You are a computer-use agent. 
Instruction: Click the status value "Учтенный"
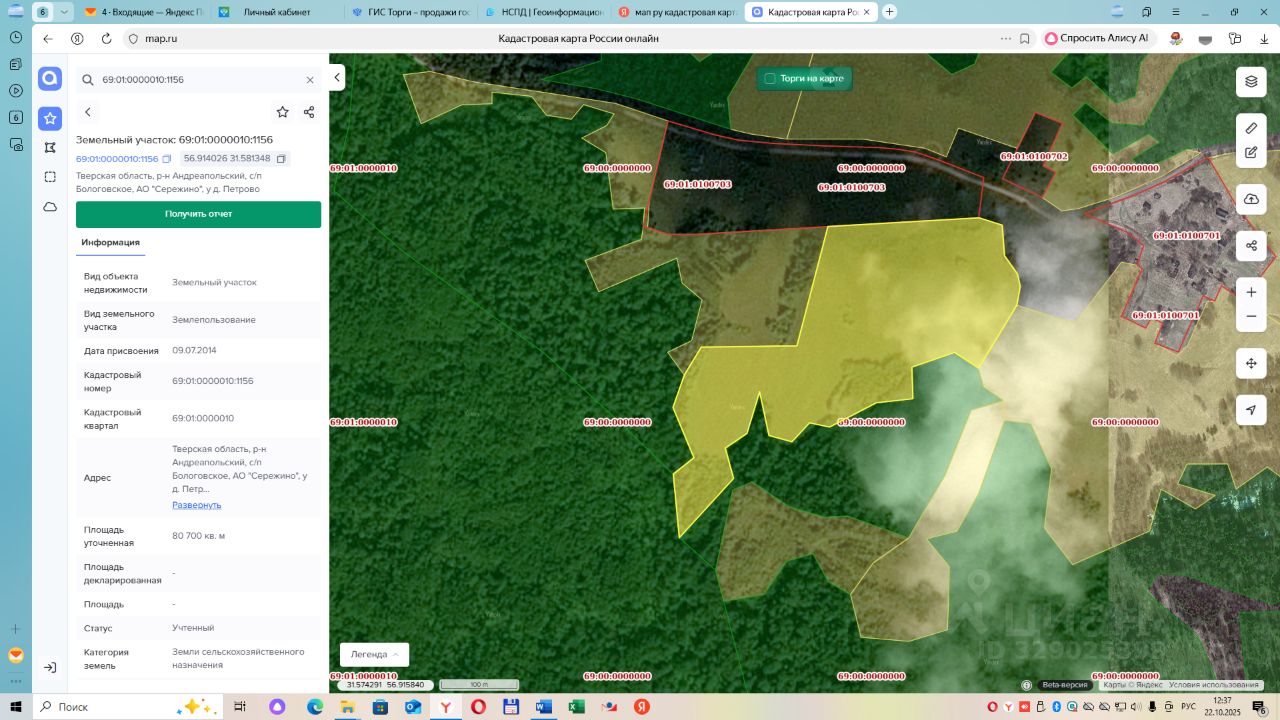(x=193, y=628)
